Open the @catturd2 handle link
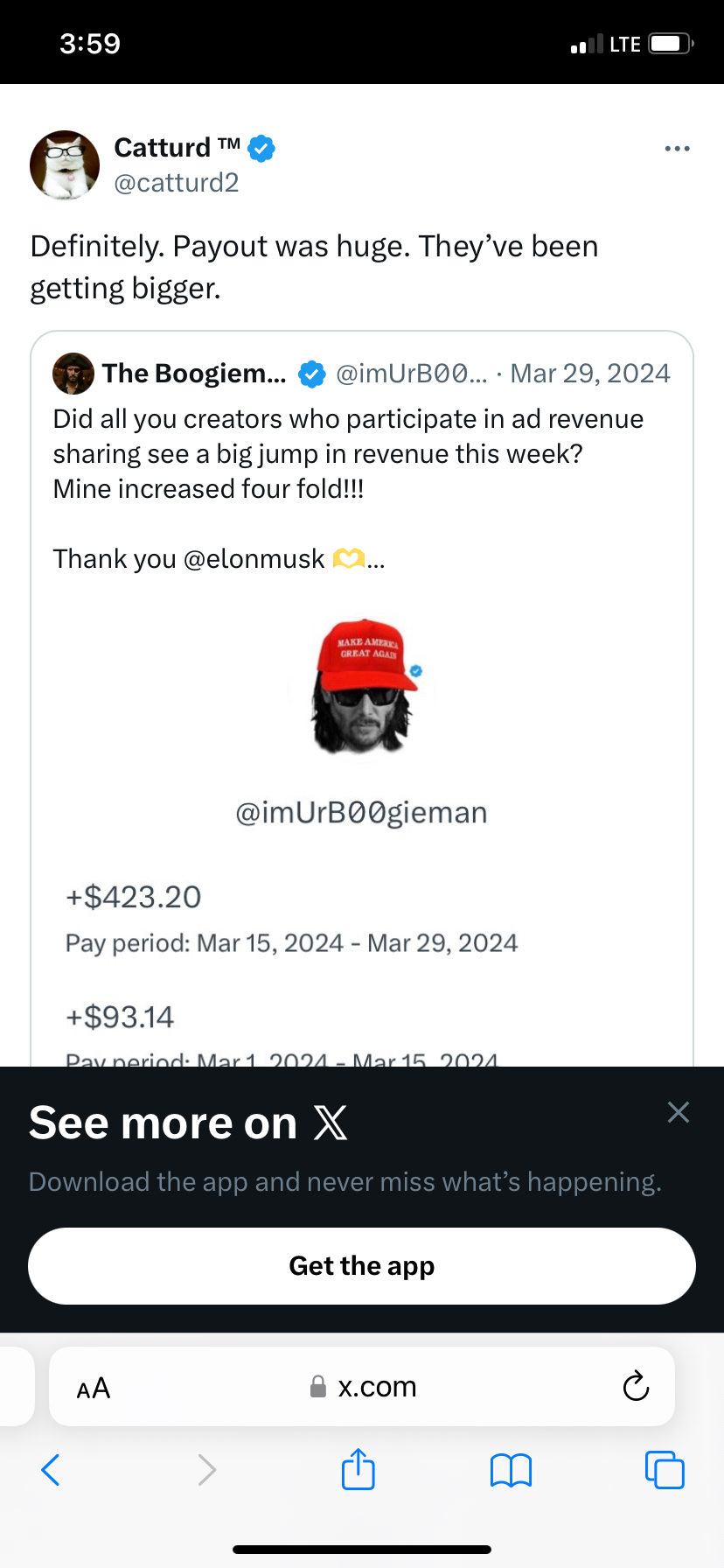Screen dimensions: 724x1568 pyautogui.click(x=177, y=183)
